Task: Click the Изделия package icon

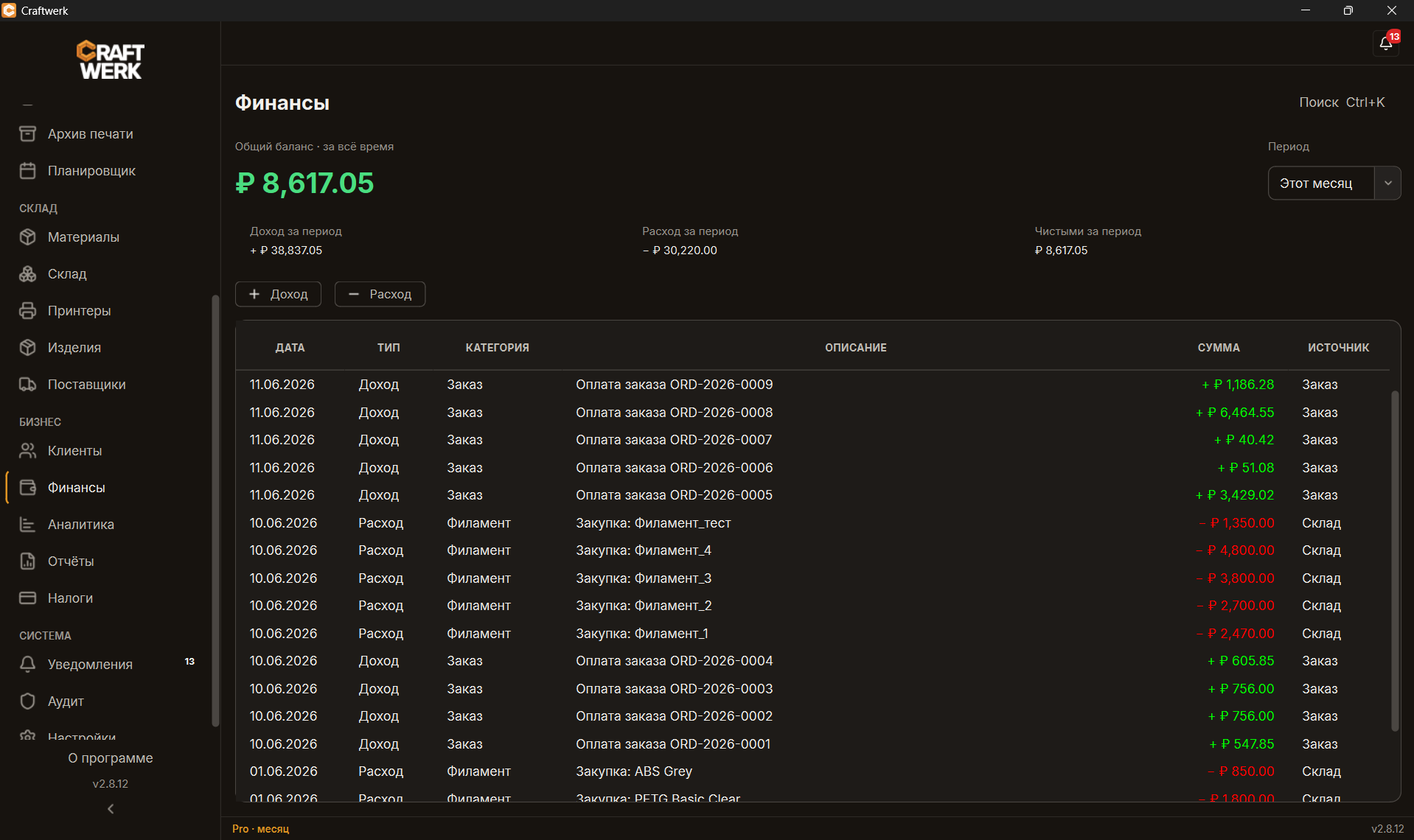Action: [x=27, y=347]
